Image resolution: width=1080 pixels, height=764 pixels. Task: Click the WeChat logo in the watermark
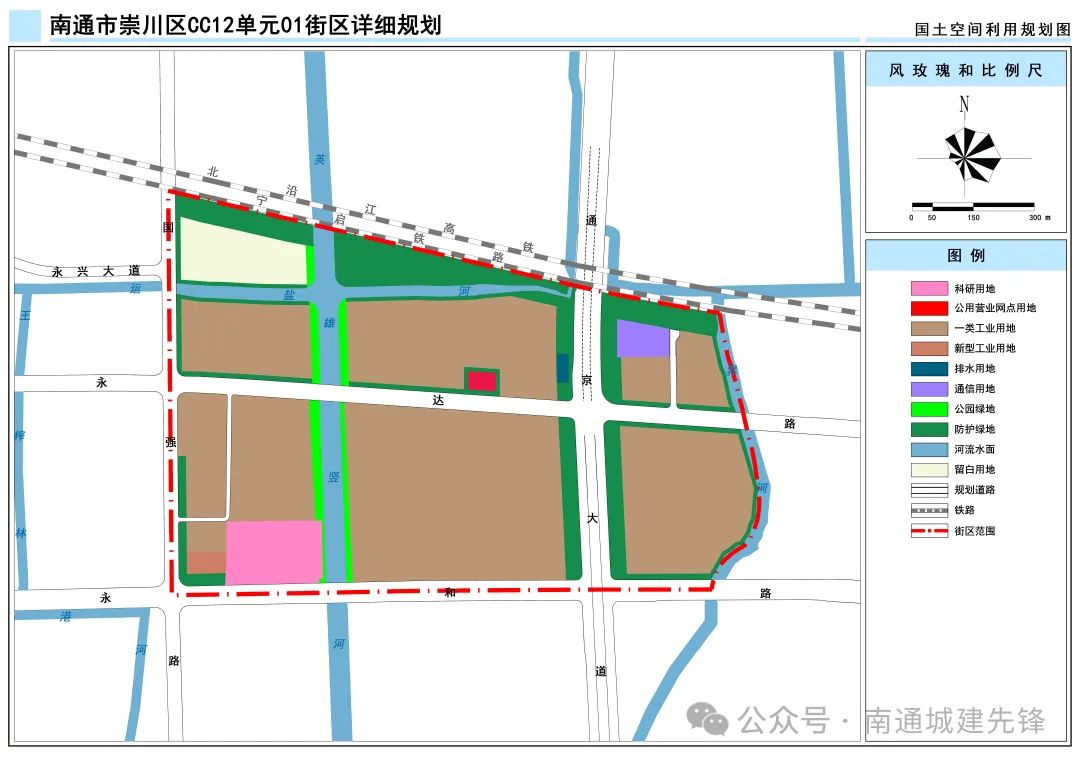click(711, 719)
